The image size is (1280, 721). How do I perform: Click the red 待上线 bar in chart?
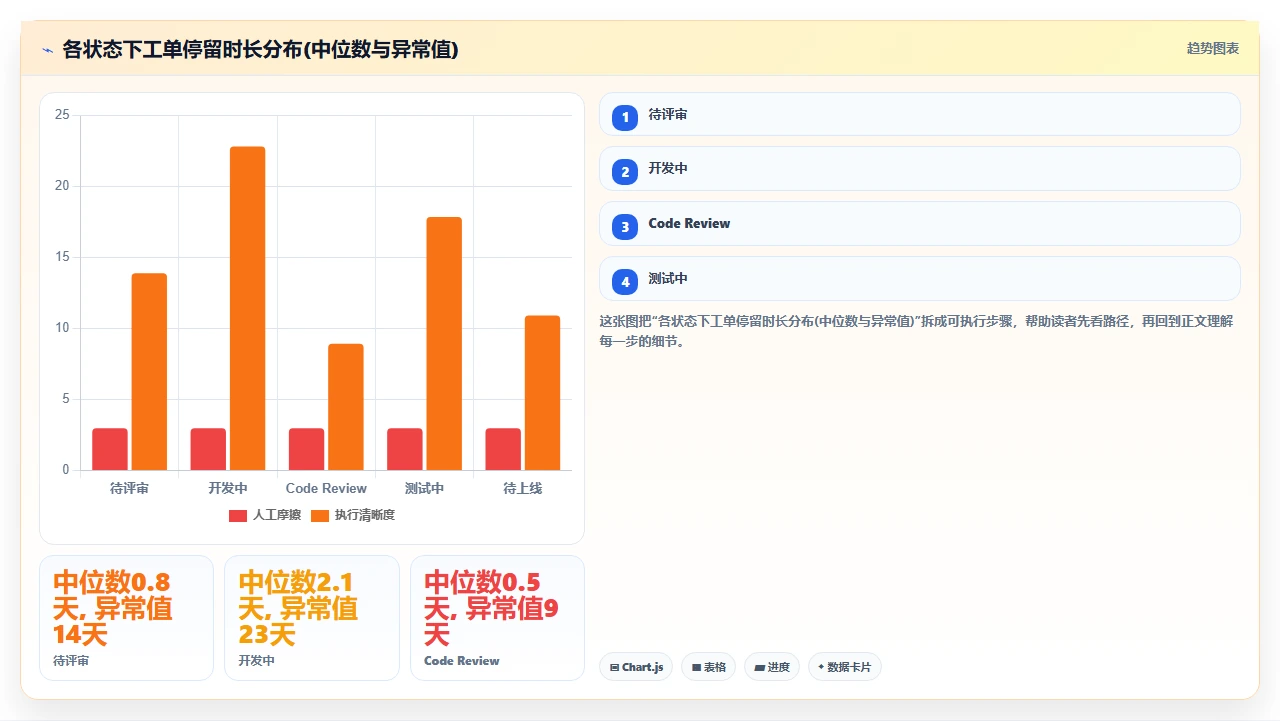tap(503, 449)
